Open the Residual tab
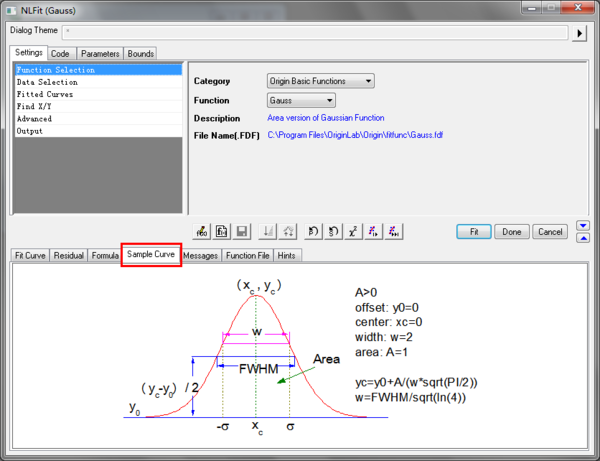The height and width of the screenshot is (461, 600). pos(68,255)
